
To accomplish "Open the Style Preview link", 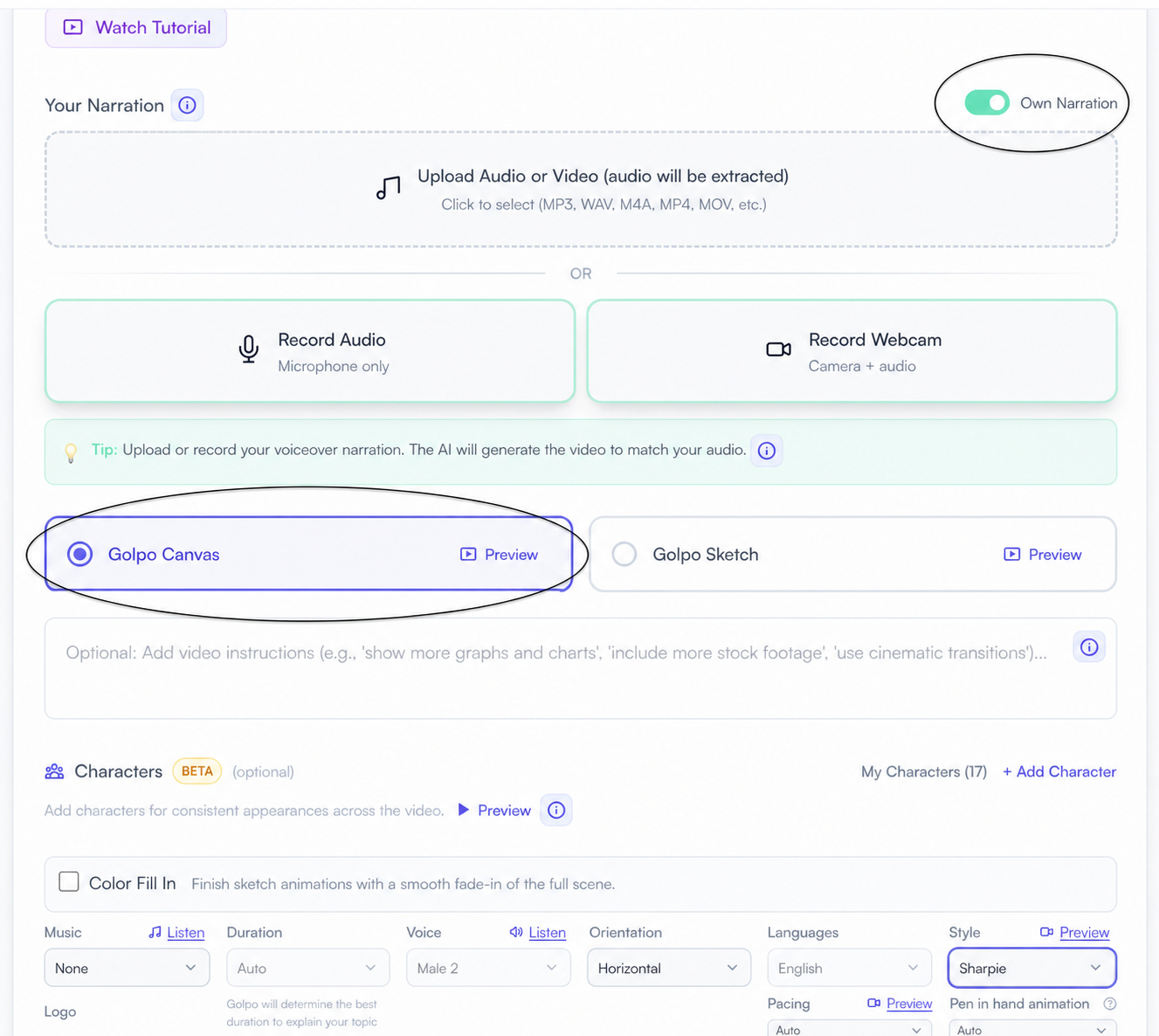I will point(1074,933).
